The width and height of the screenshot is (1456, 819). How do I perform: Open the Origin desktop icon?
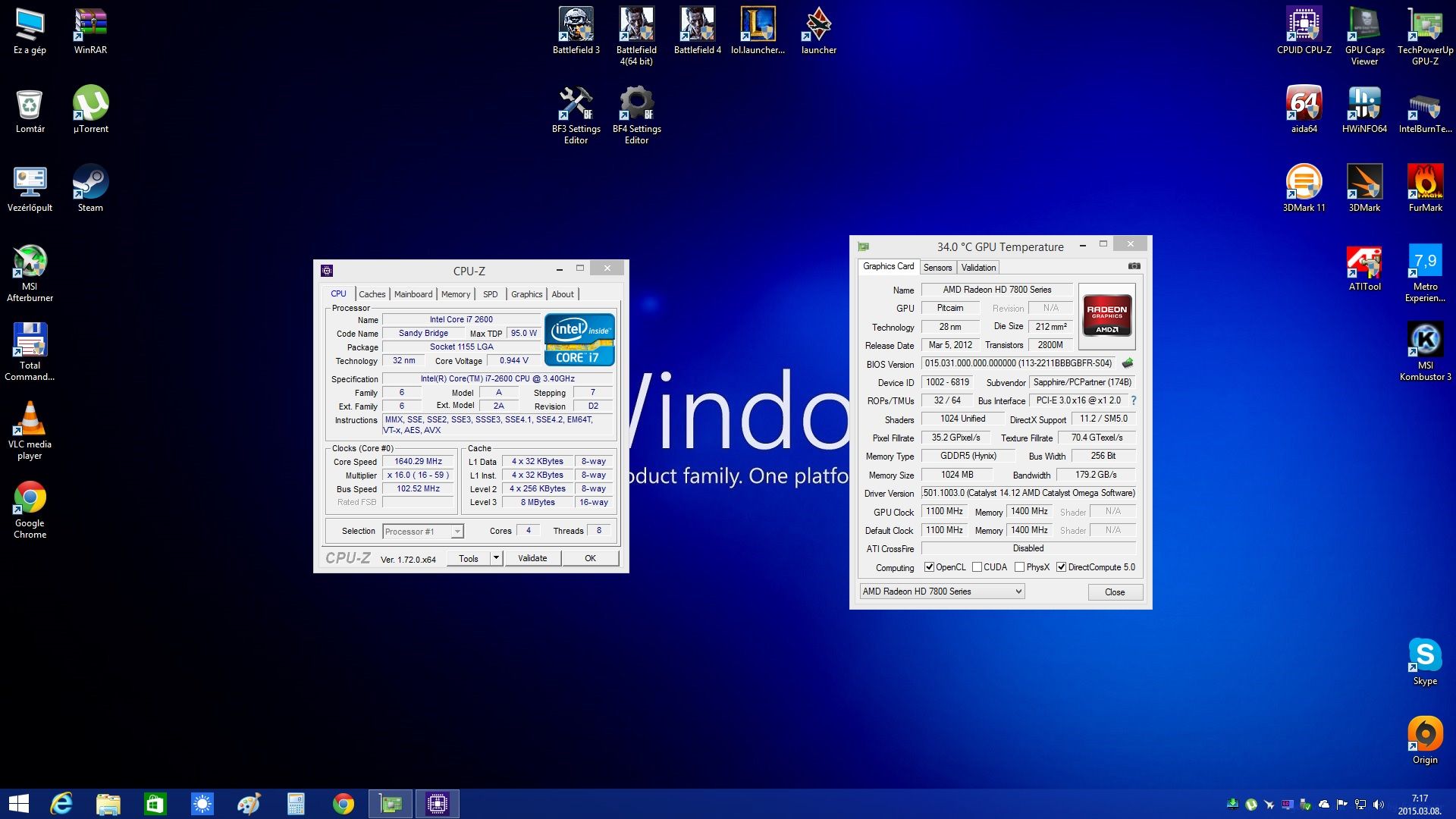1425,740
